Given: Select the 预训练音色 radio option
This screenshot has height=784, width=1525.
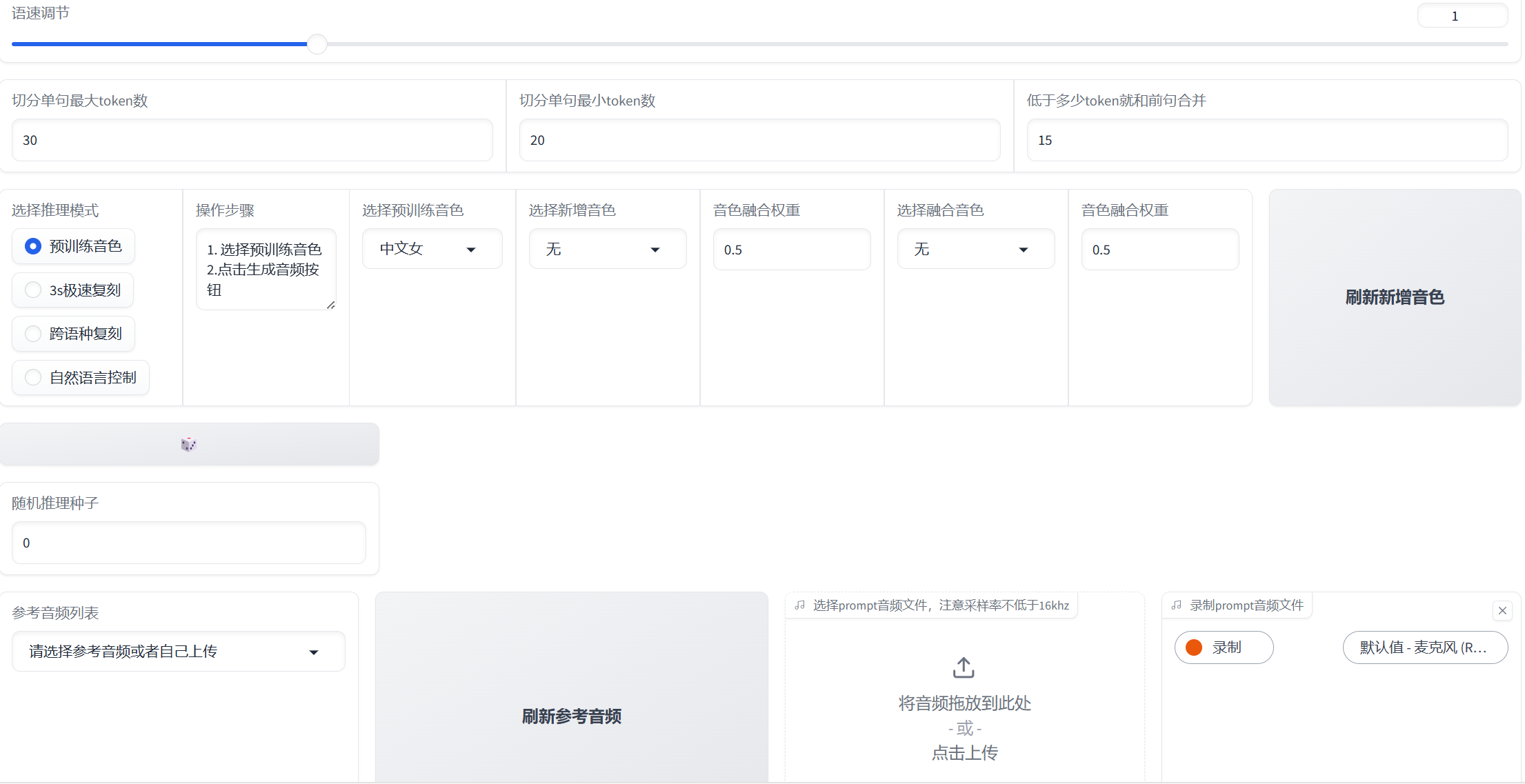Looking at the screenshot, I should 74,246.
